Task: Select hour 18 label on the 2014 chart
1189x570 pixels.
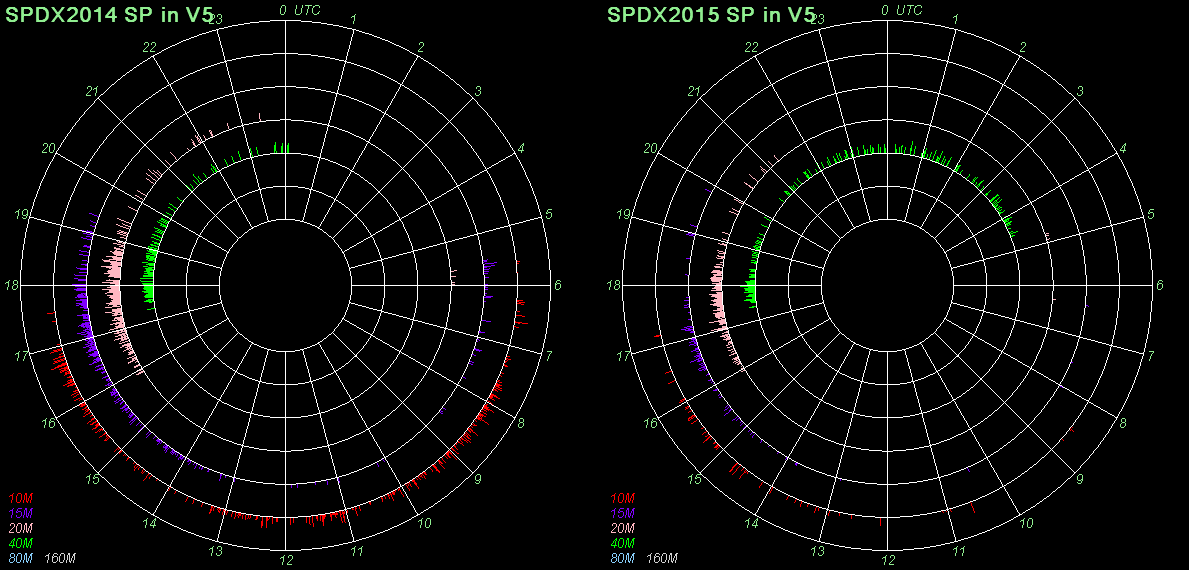Action: 12,286
